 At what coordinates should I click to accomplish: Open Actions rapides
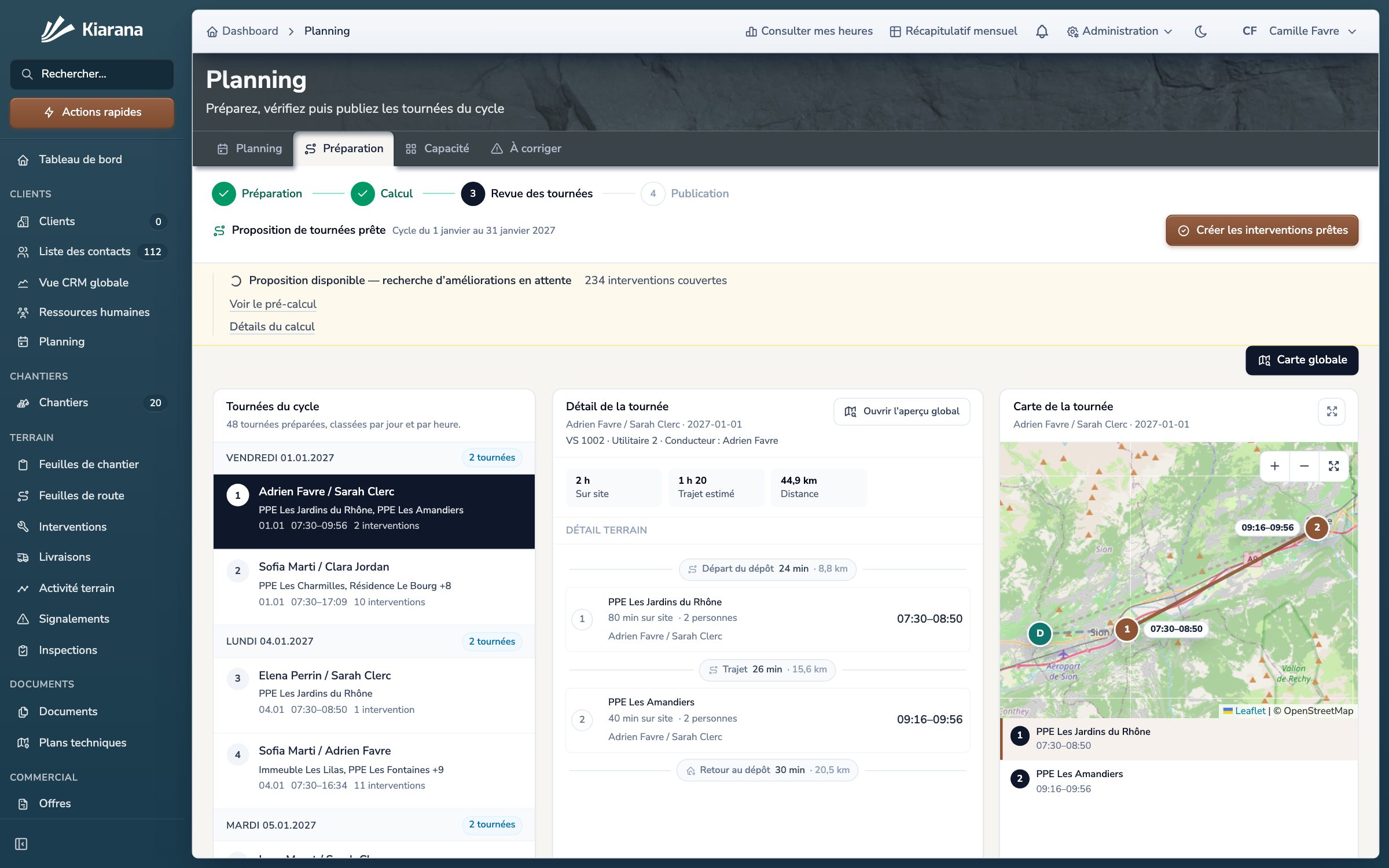point(91,112)
